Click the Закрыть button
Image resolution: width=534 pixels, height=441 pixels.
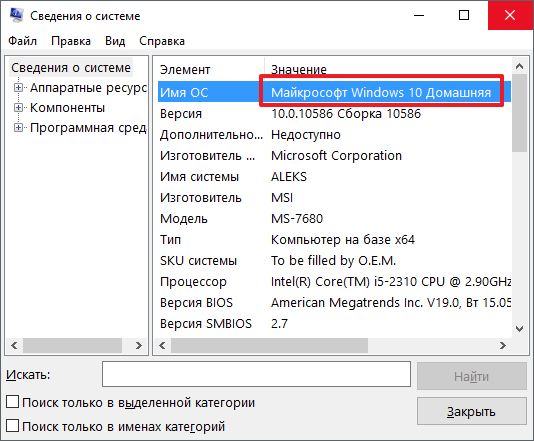472,411
